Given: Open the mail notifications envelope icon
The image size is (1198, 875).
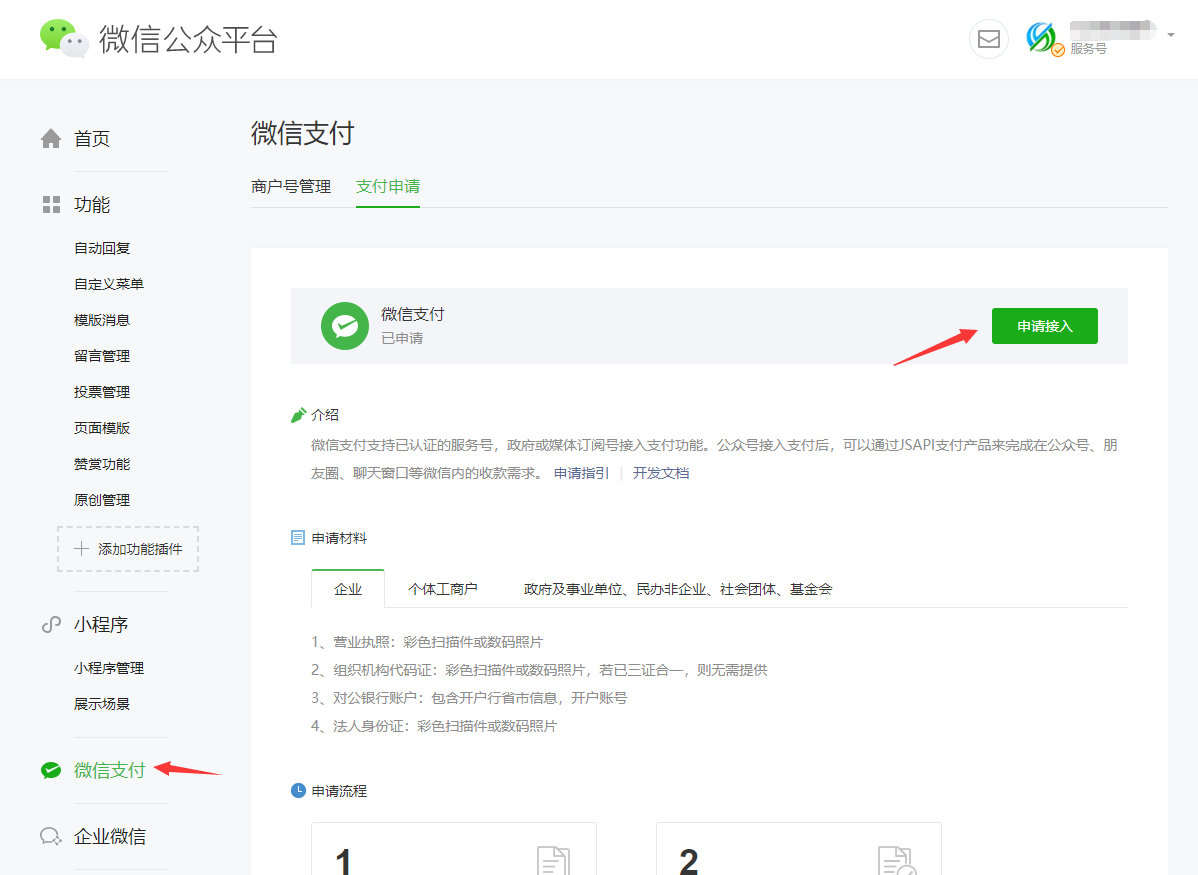Looking at the screenshot, I should coord(988,39).
